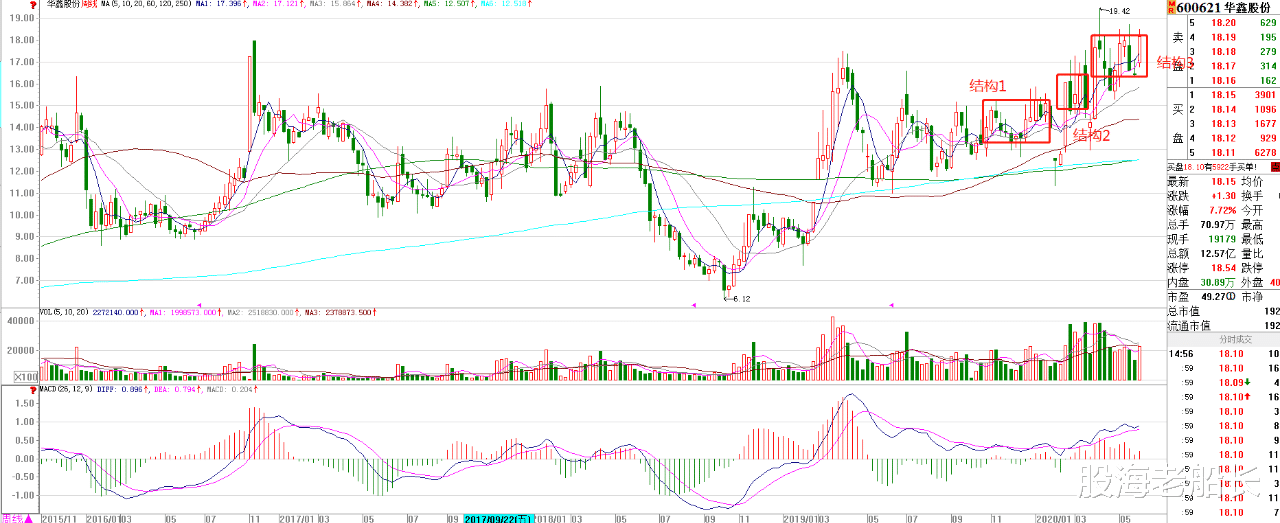Click the 19.42 high price marker
Screen dimensions: 1280x523
pyautogui.click(x=1117, y=10)
